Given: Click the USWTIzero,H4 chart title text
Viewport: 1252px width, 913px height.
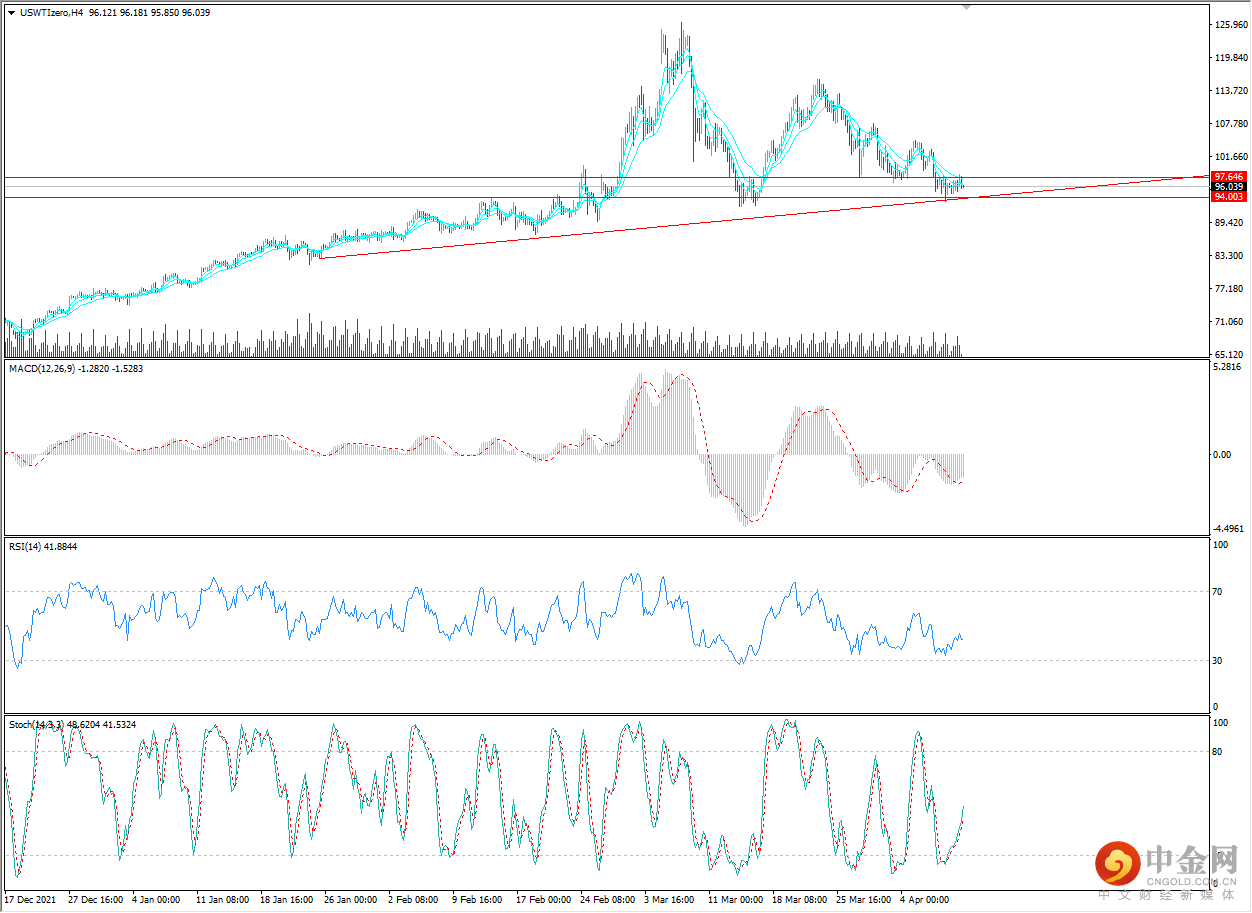Looking at the screenshot, I should [x=50, y=13].
